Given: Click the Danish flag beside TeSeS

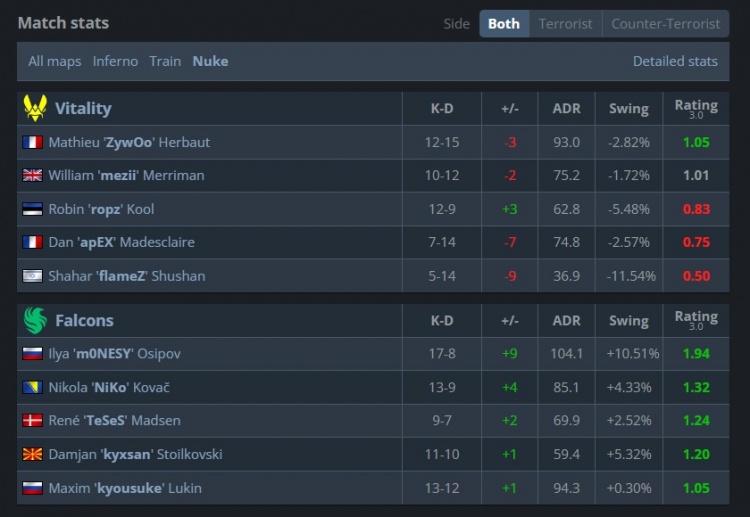Looking at the screenshot, I should coord(32,421).
